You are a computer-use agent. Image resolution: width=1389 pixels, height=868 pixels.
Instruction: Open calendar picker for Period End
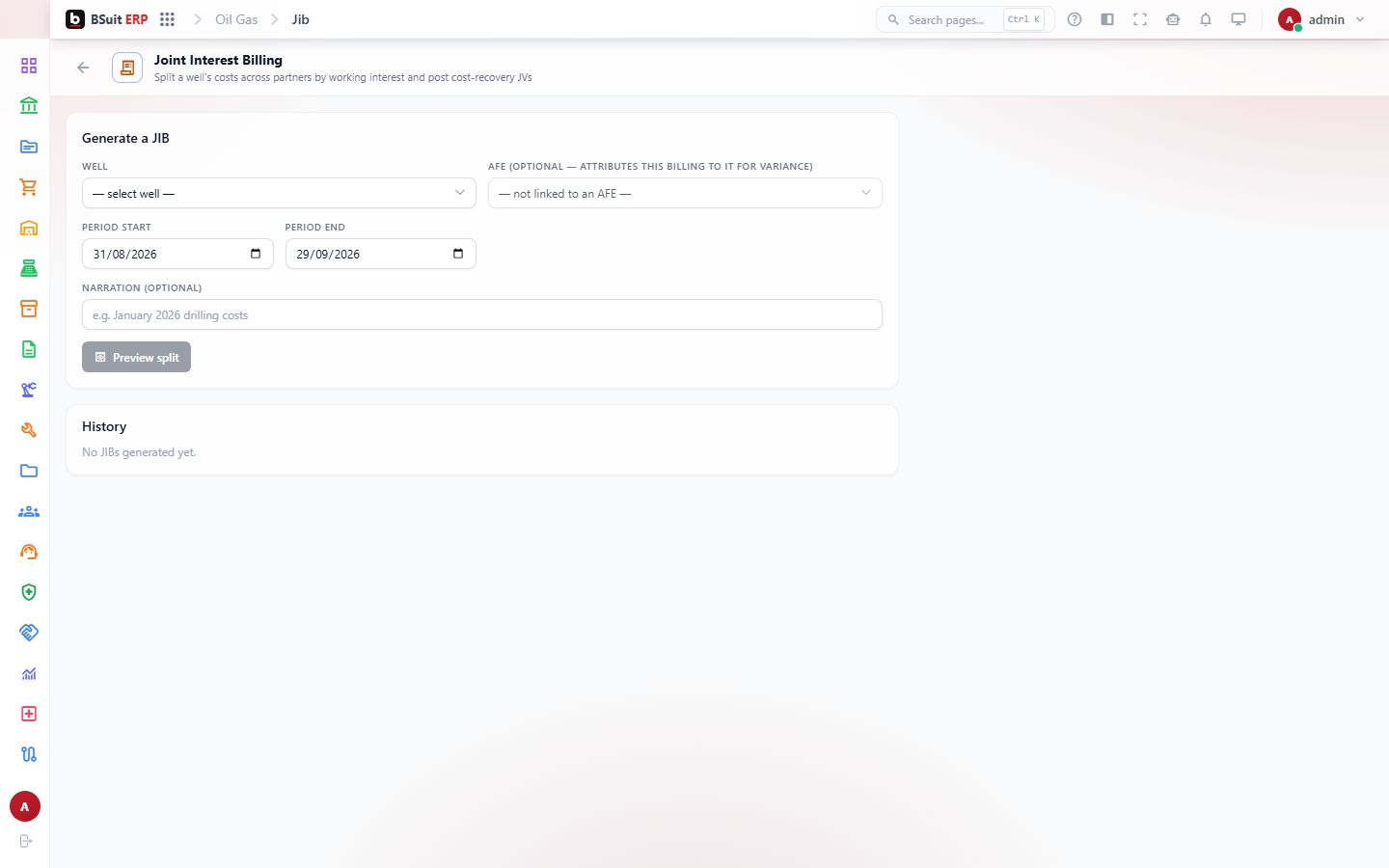[x=458, y=254]
